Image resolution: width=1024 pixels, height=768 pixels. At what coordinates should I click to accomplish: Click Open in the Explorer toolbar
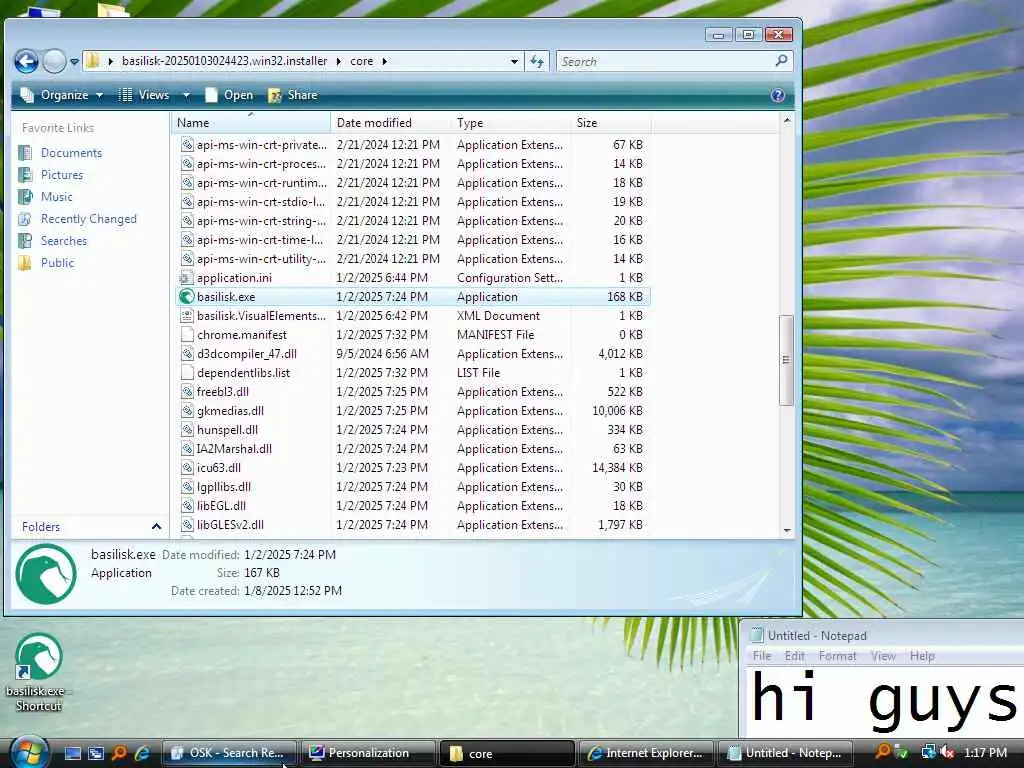(x=229, y=95)
